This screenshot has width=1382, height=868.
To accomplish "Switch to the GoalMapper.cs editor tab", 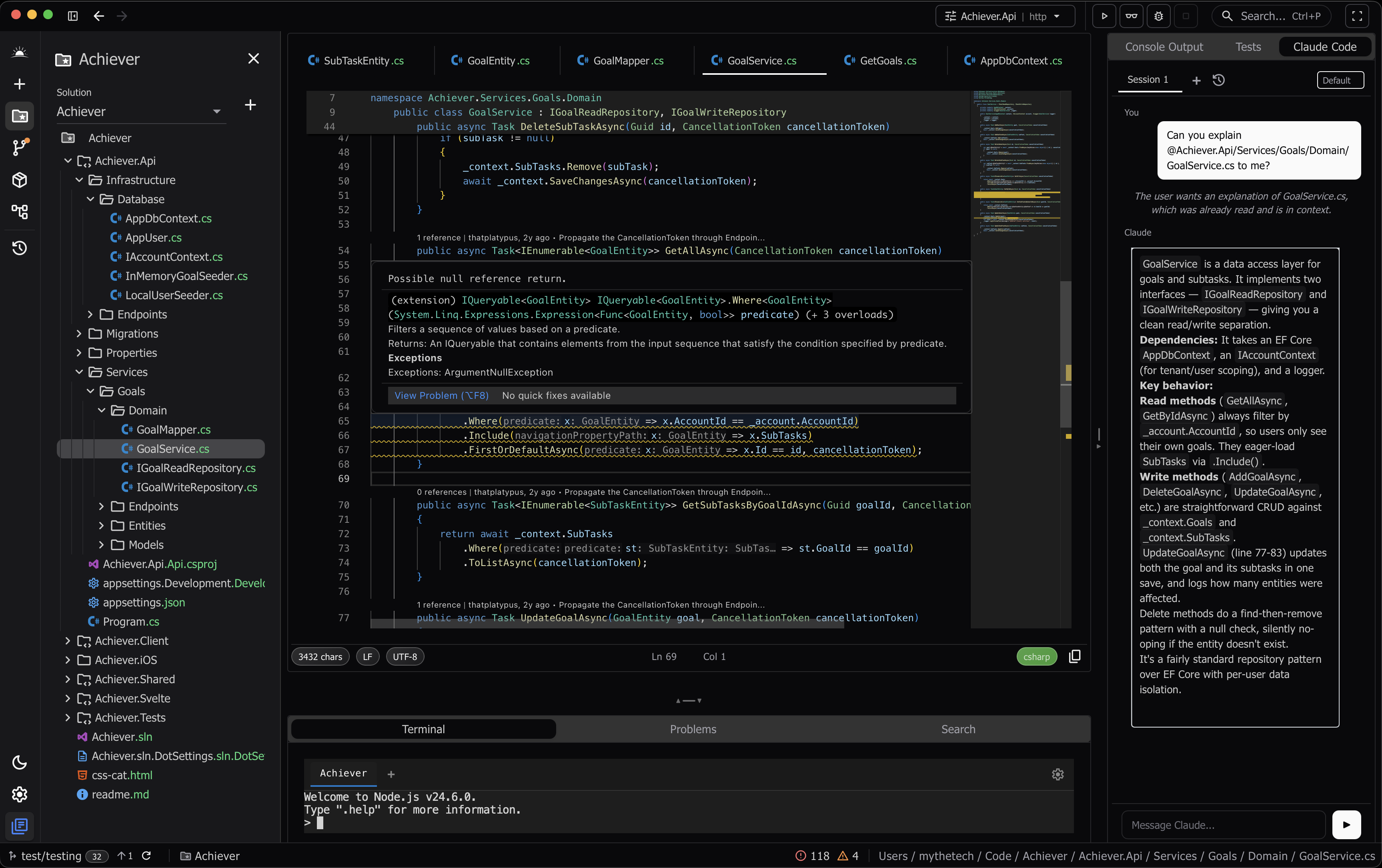I will click(x=621, y=60).
